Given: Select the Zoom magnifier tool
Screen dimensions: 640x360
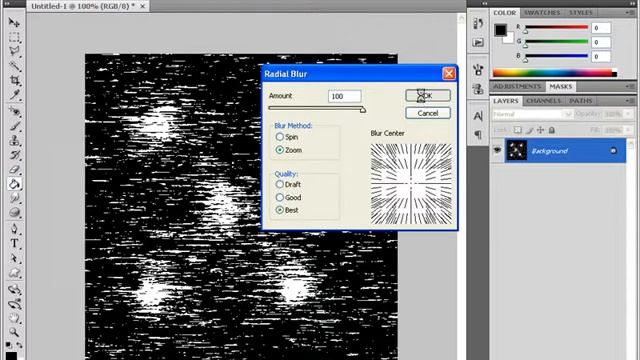Looking at the screenshot, I should coord(14,332).
